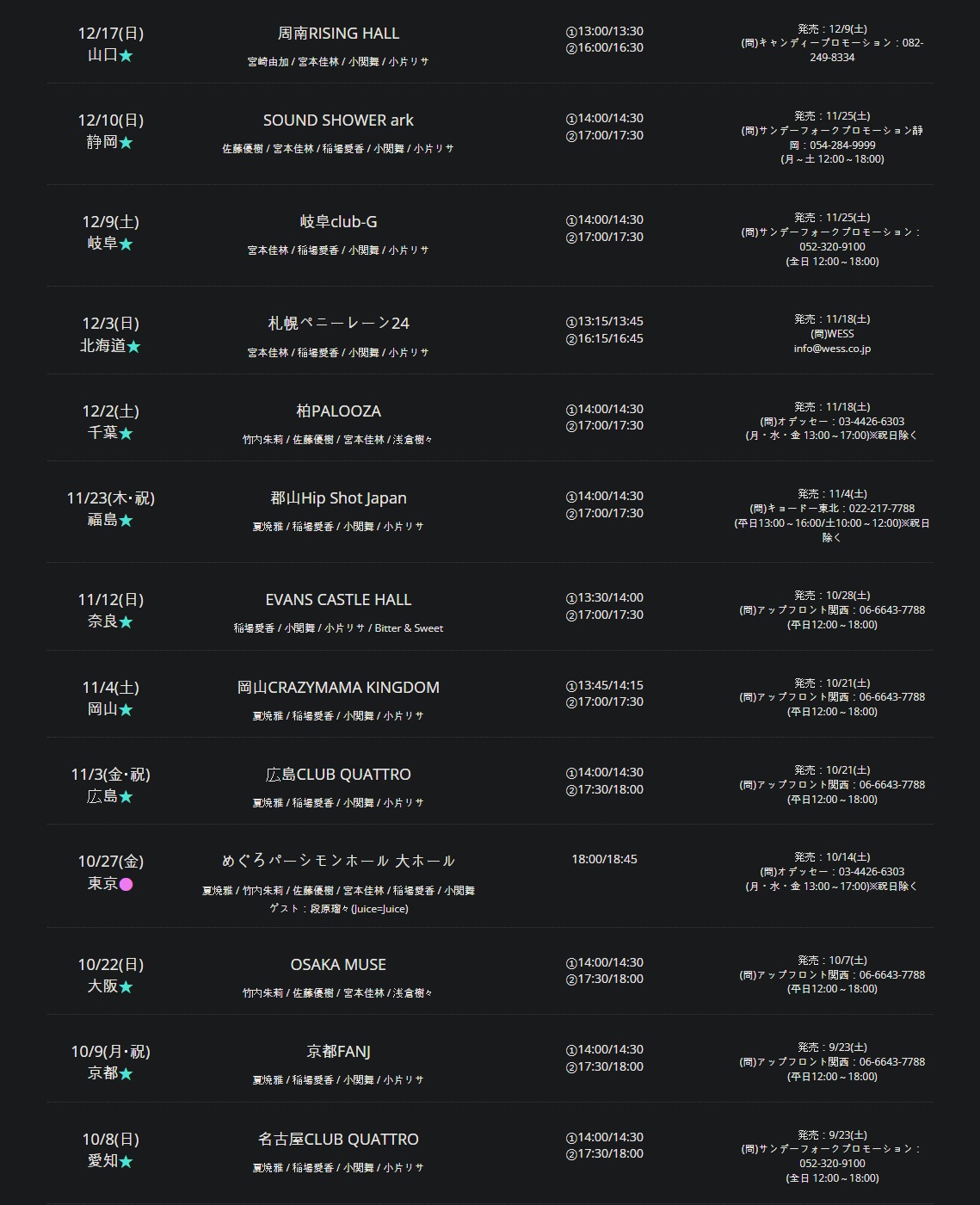Click the 周南RISING HALL venue name
Viewport: 980px width, 1205px height.
338,34
